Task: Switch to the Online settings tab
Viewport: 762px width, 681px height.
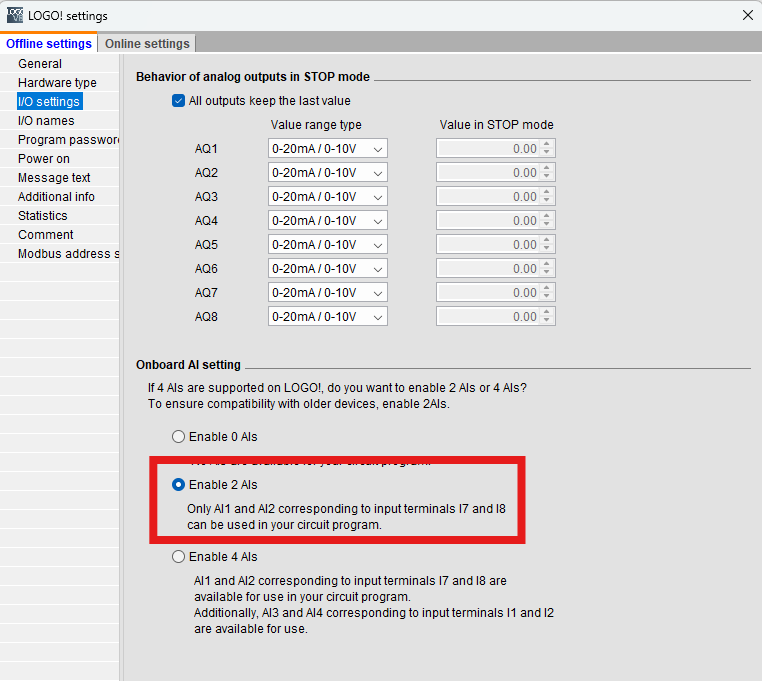Action: pos(147,43)
